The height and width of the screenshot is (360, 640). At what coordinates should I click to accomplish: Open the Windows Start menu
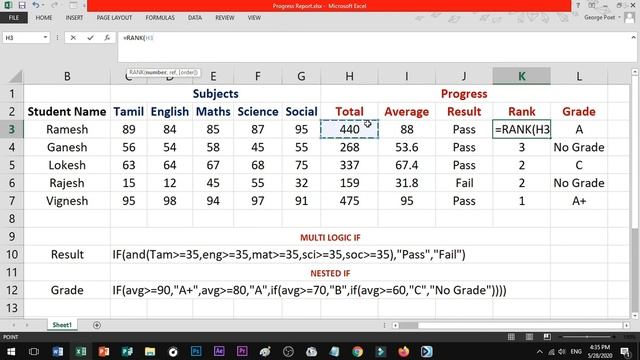point(11,351)
